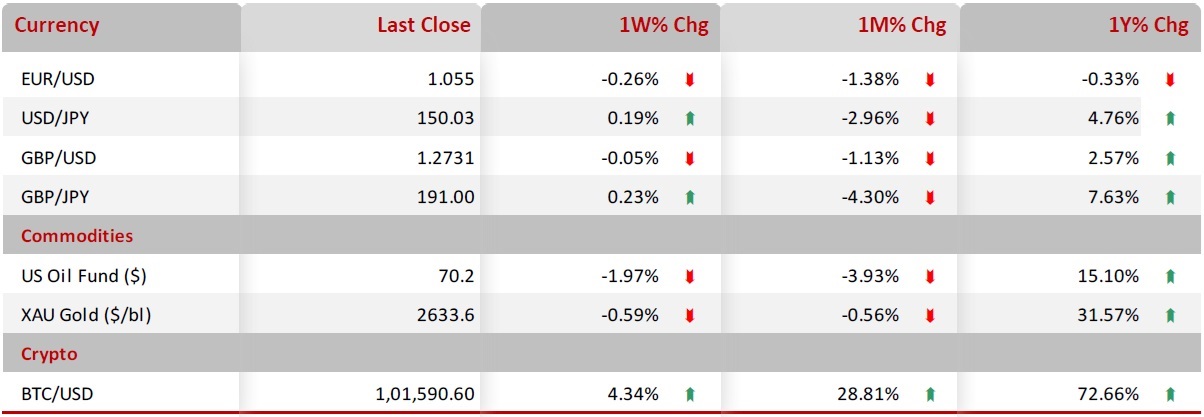Select the Crypto section row
The width and height of the screenshot is (1204, 417).
point(49,354)
